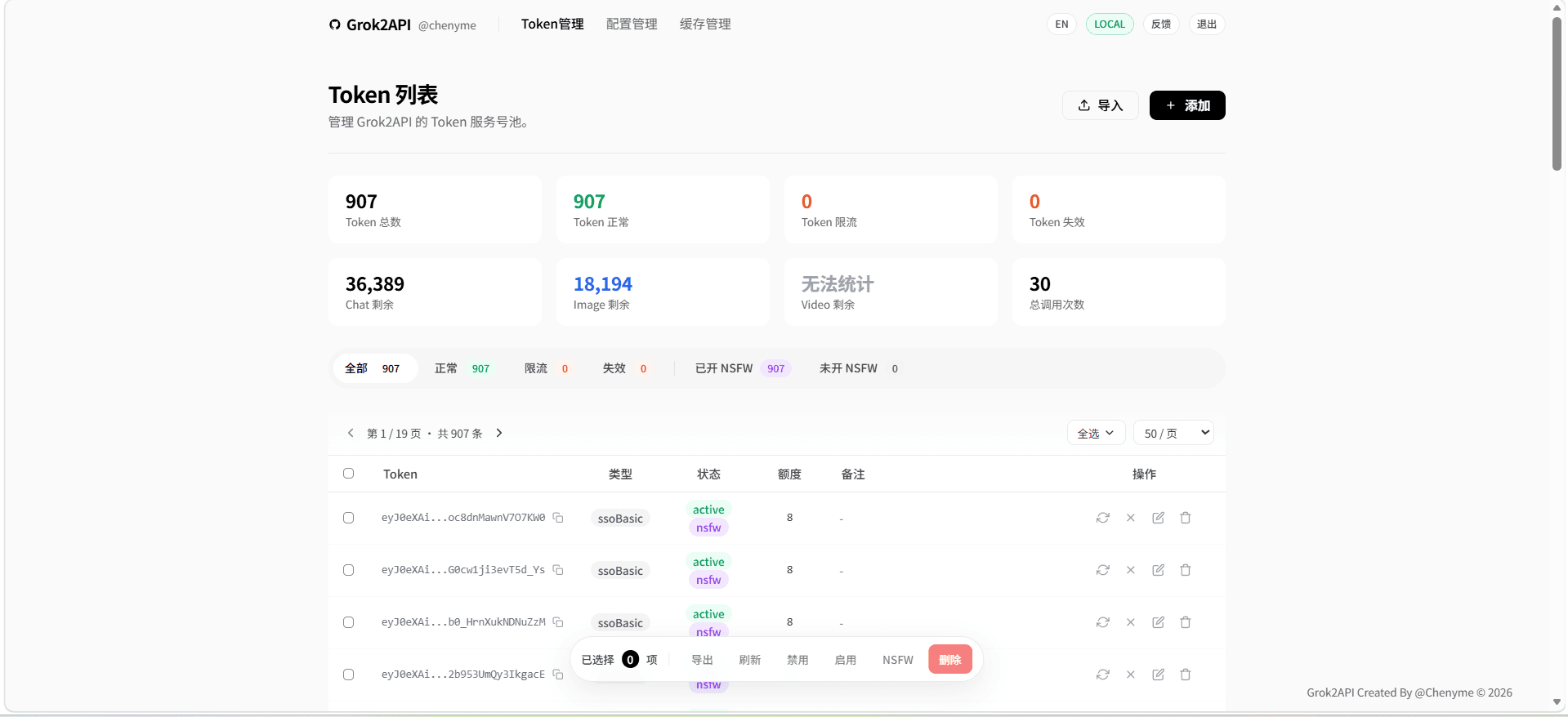Click 禁用 in the selection bar

pyautogui.click(x=797, y=660)
